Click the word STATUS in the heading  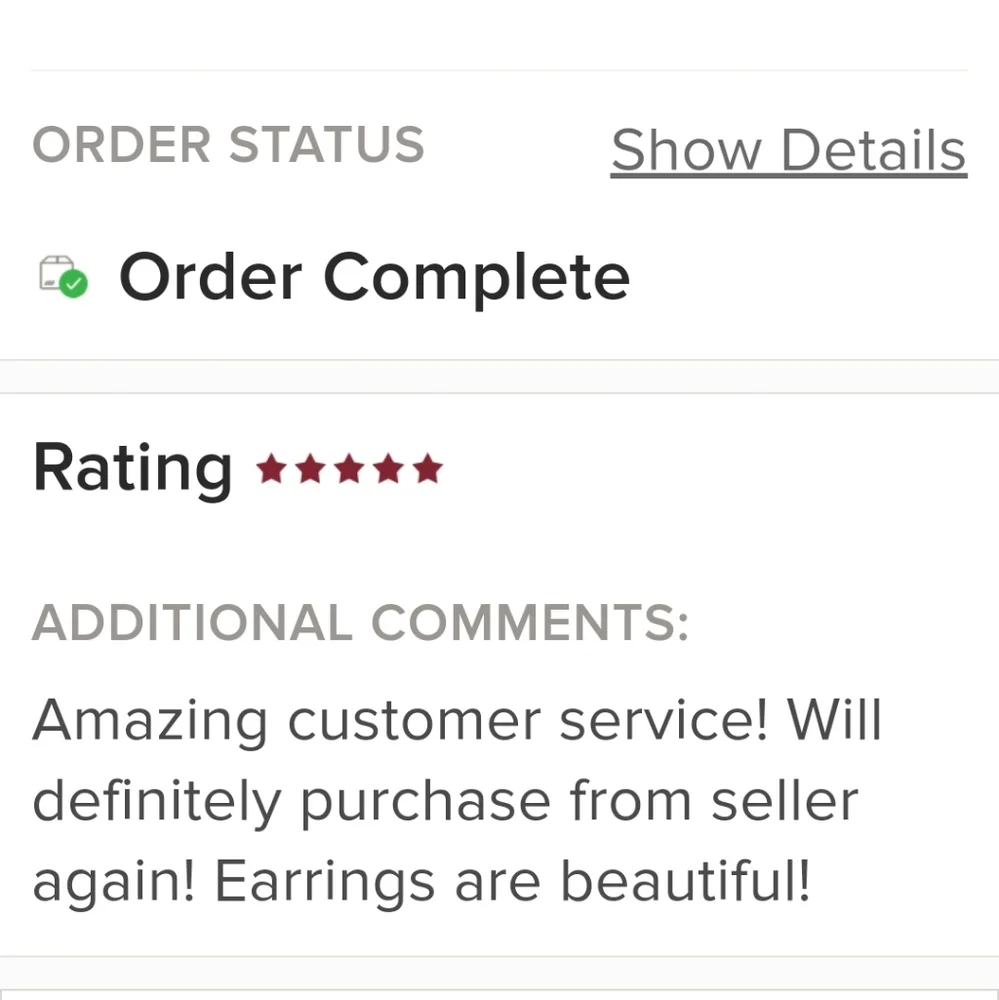pos(327,145)
